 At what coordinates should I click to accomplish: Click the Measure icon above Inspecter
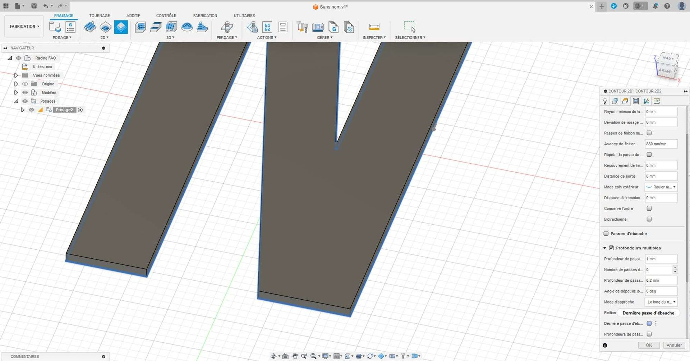pyautogui.click(x=374, y=27)
